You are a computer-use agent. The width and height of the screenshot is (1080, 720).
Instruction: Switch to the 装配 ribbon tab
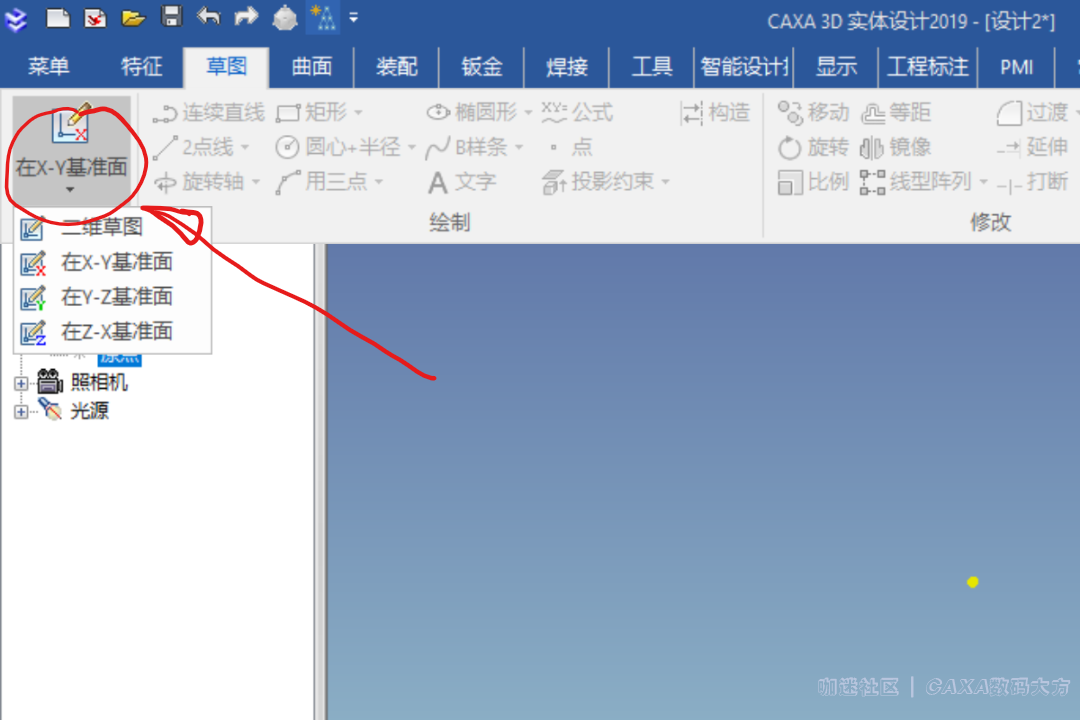(397, 67)
